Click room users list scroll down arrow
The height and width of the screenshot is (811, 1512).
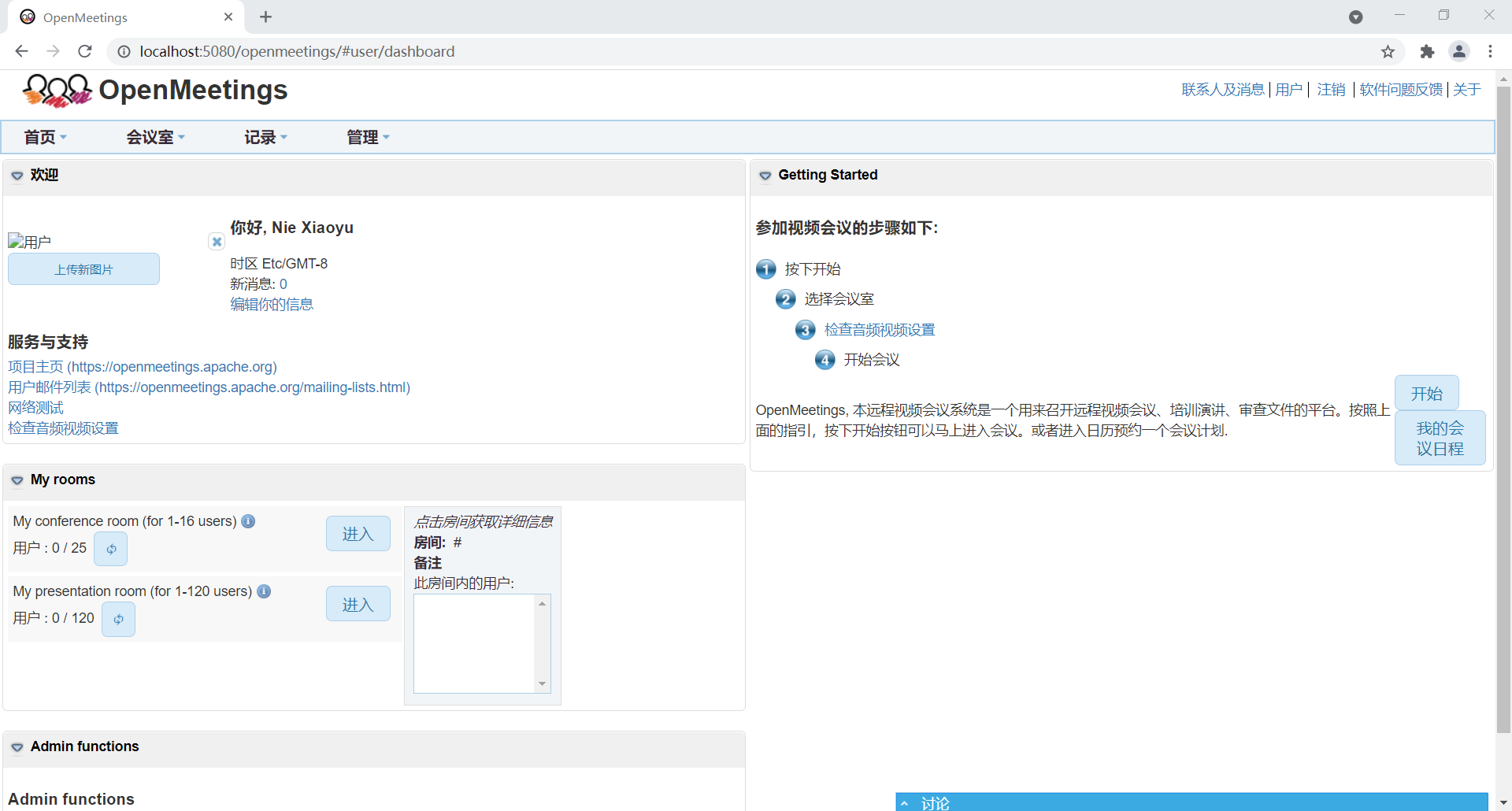point(542,684)
